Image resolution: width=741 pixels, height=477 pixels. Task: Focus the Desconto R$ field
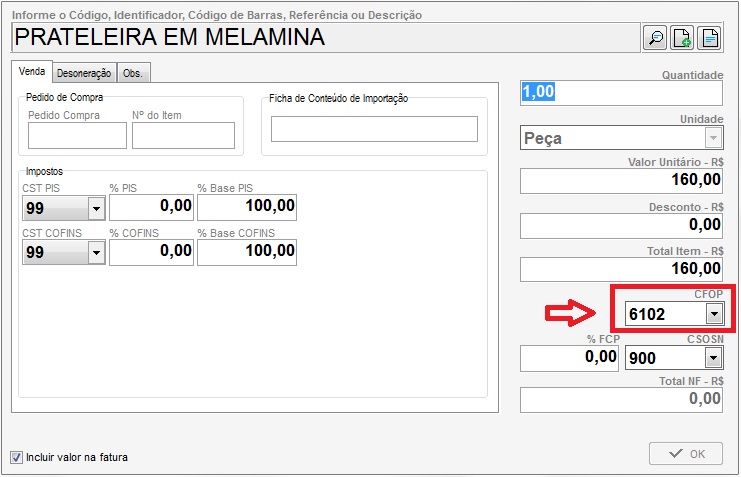[x=621, y=225]
